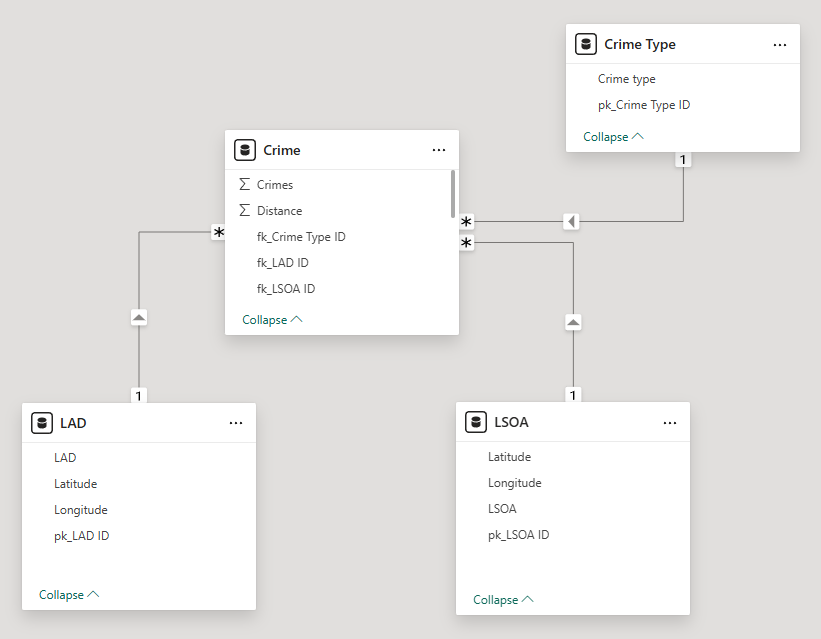Screen dimensions: 821x639
Task: Open the LSOA table ellipsis menu
Action: coord(669,423)
